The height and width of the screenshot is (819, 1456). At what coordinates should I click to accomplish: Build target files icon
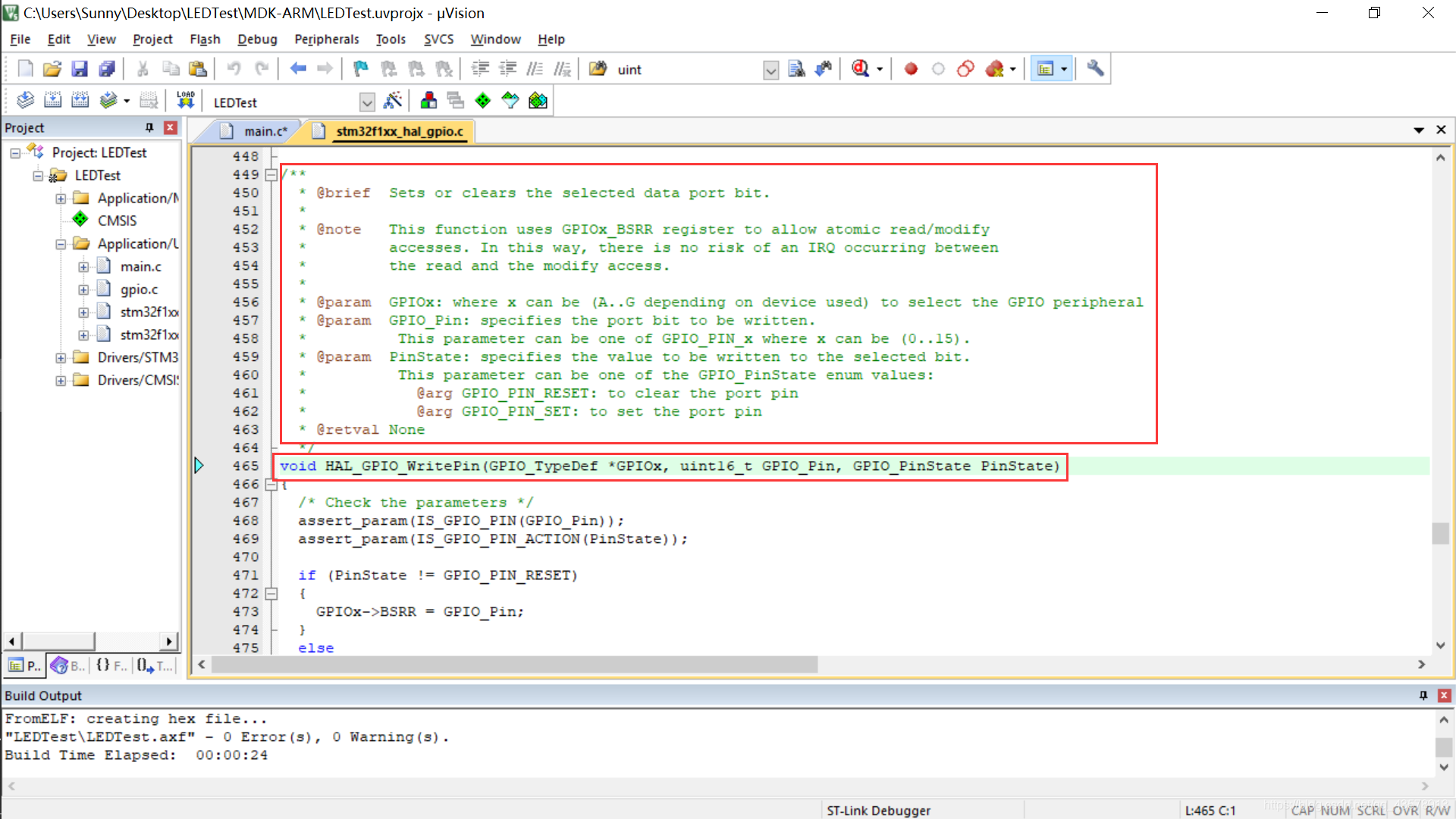(x=52, y=100)
